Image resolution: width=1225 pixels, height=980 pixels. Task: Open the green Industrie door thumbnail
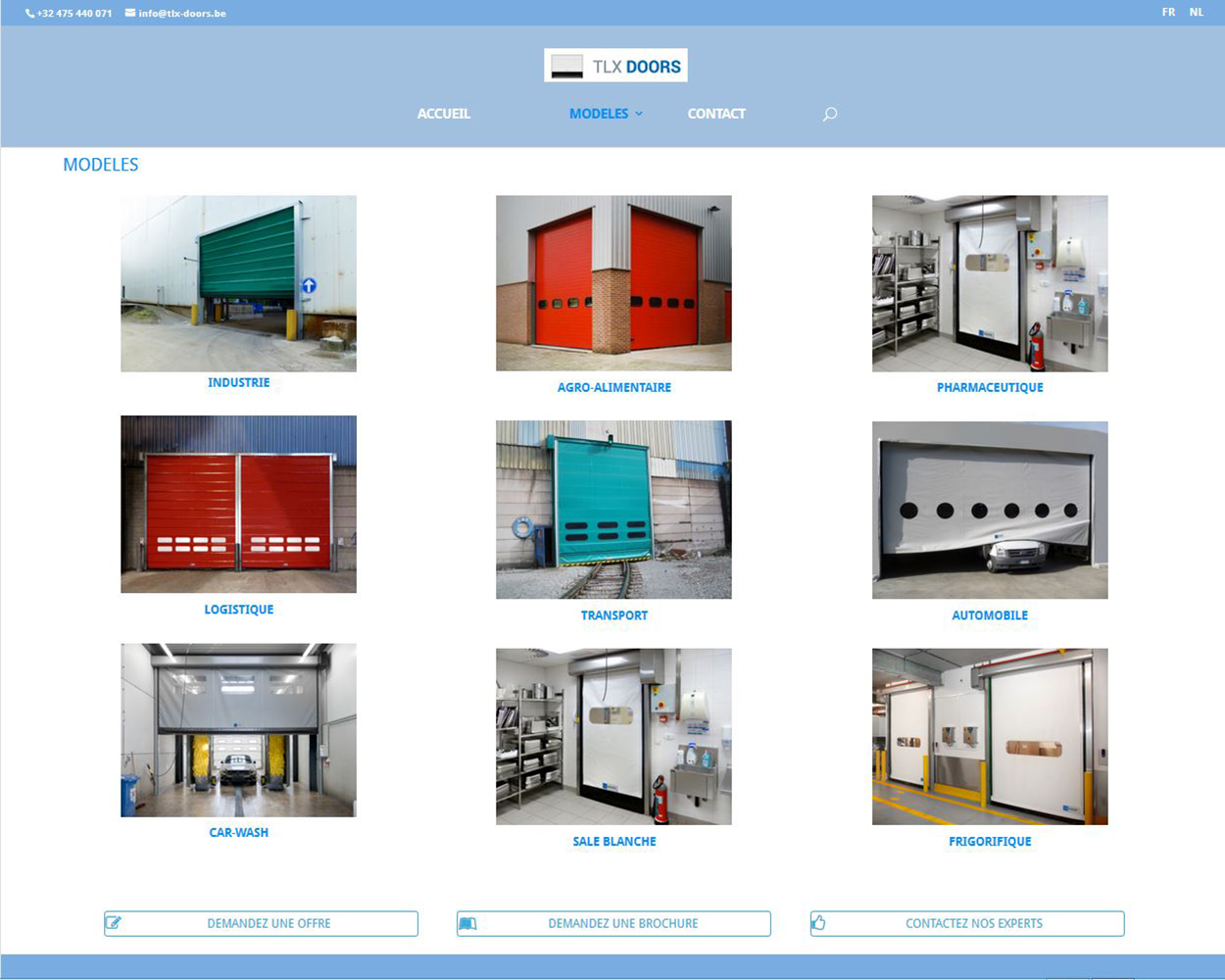[238, 283]
